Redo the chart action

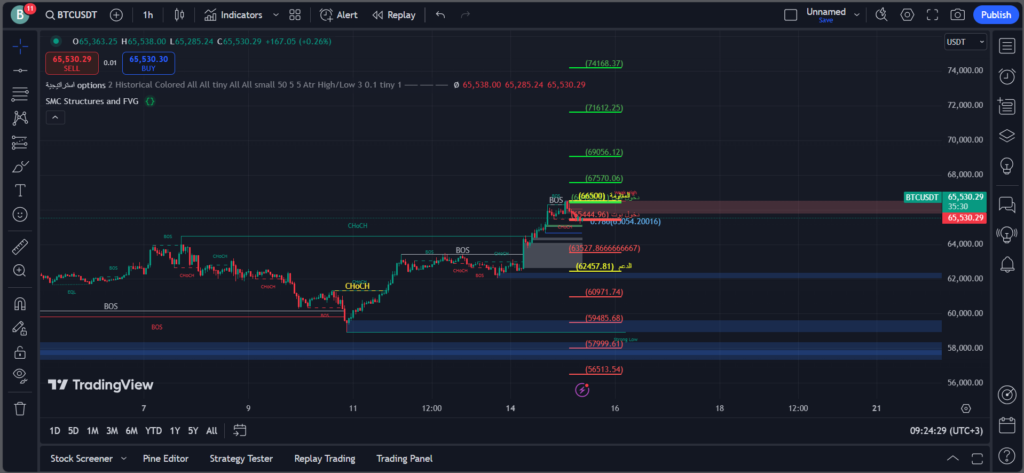pyautogui.click(x=465, y=14)
